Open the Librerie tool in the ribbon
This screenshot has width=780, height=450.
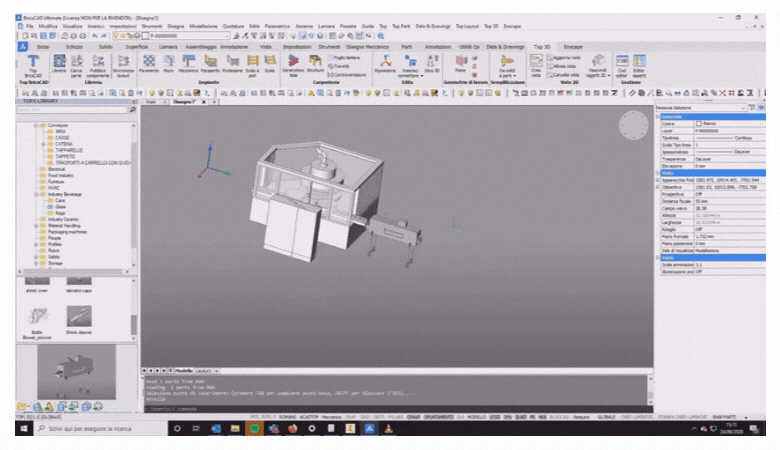(x=59, y=63)
